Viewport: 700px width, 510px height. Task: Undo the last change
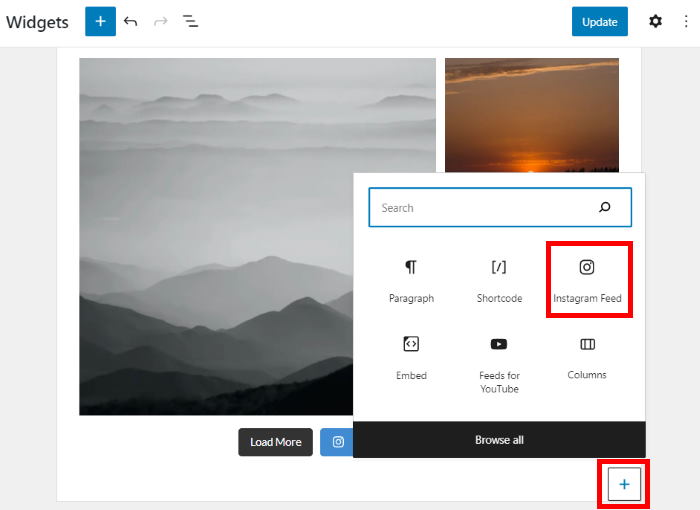130,21
